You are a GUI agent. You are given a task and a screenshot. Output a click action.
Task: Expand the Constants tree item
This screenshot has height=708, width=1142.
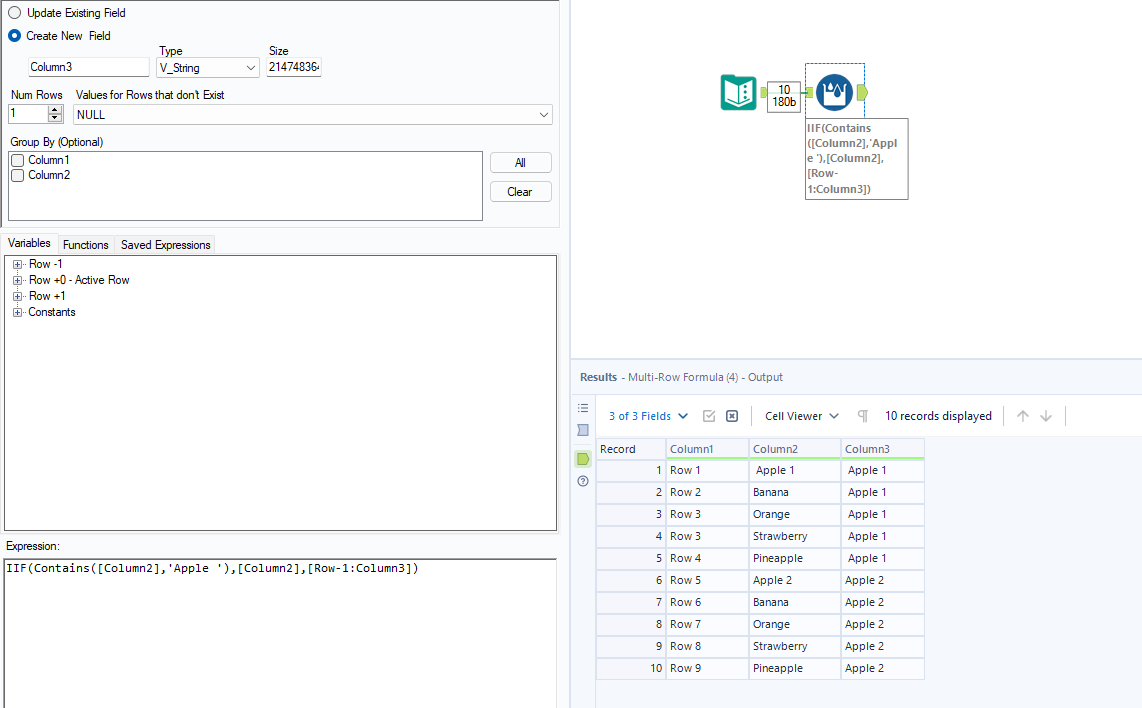(17, 311)
